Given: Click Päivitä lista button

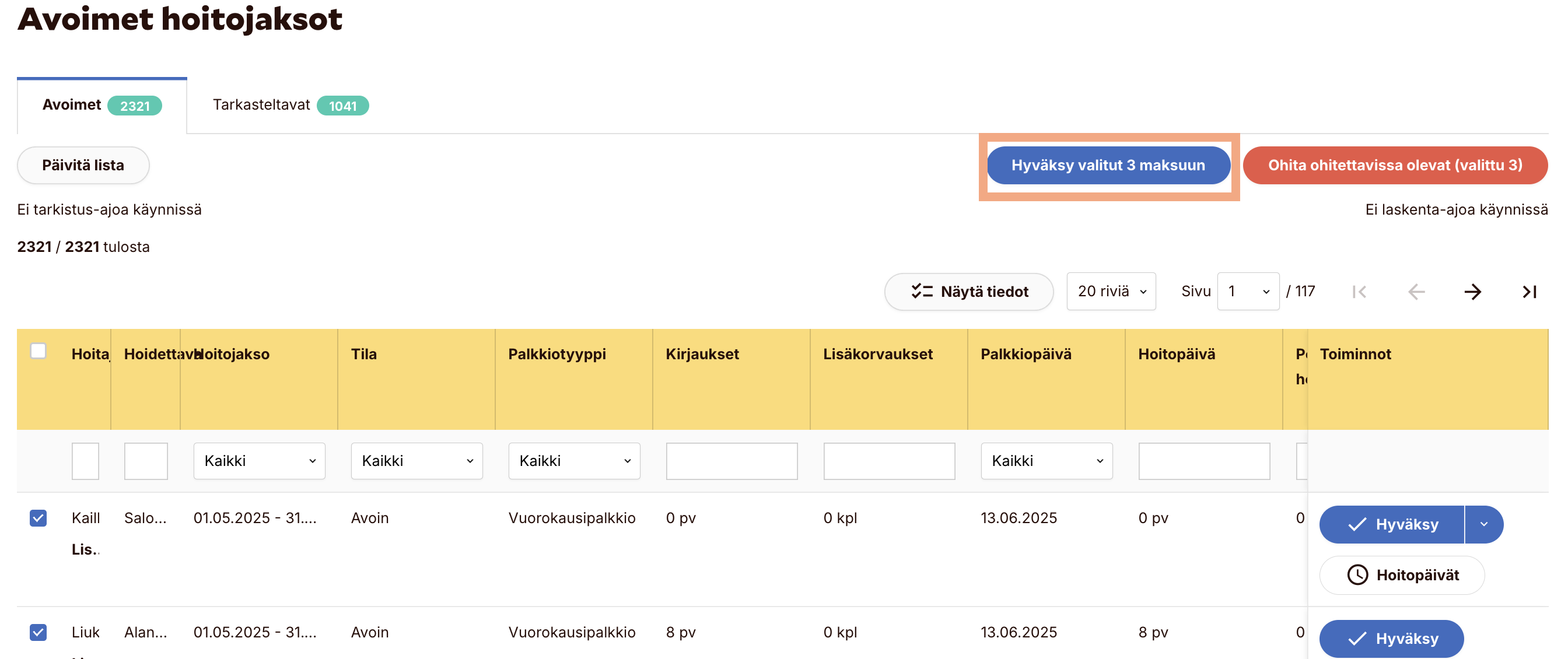Looking at the screenshot, I should (x=83, y=166).
